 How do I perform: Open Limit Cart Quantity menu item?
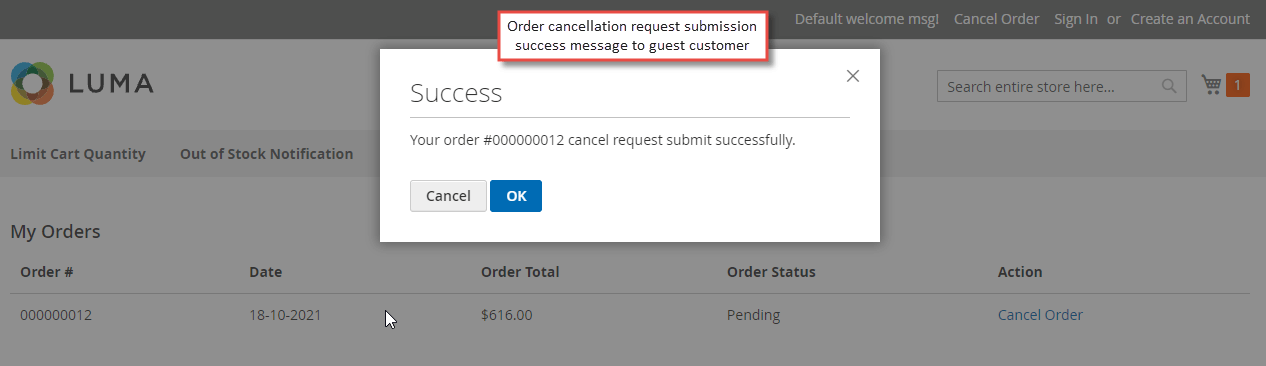click(x=78, y=154)
